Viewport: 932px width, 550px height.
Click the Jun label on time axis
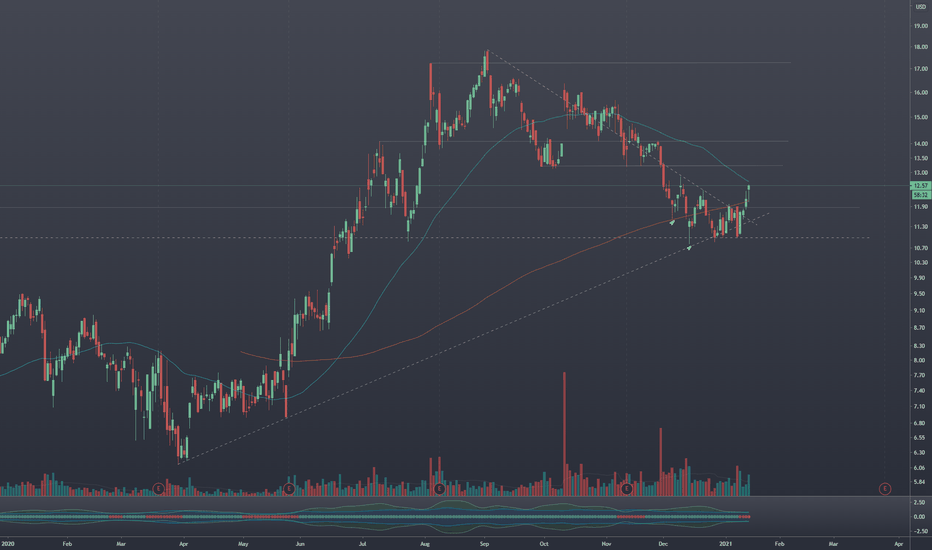coord(300,544)
